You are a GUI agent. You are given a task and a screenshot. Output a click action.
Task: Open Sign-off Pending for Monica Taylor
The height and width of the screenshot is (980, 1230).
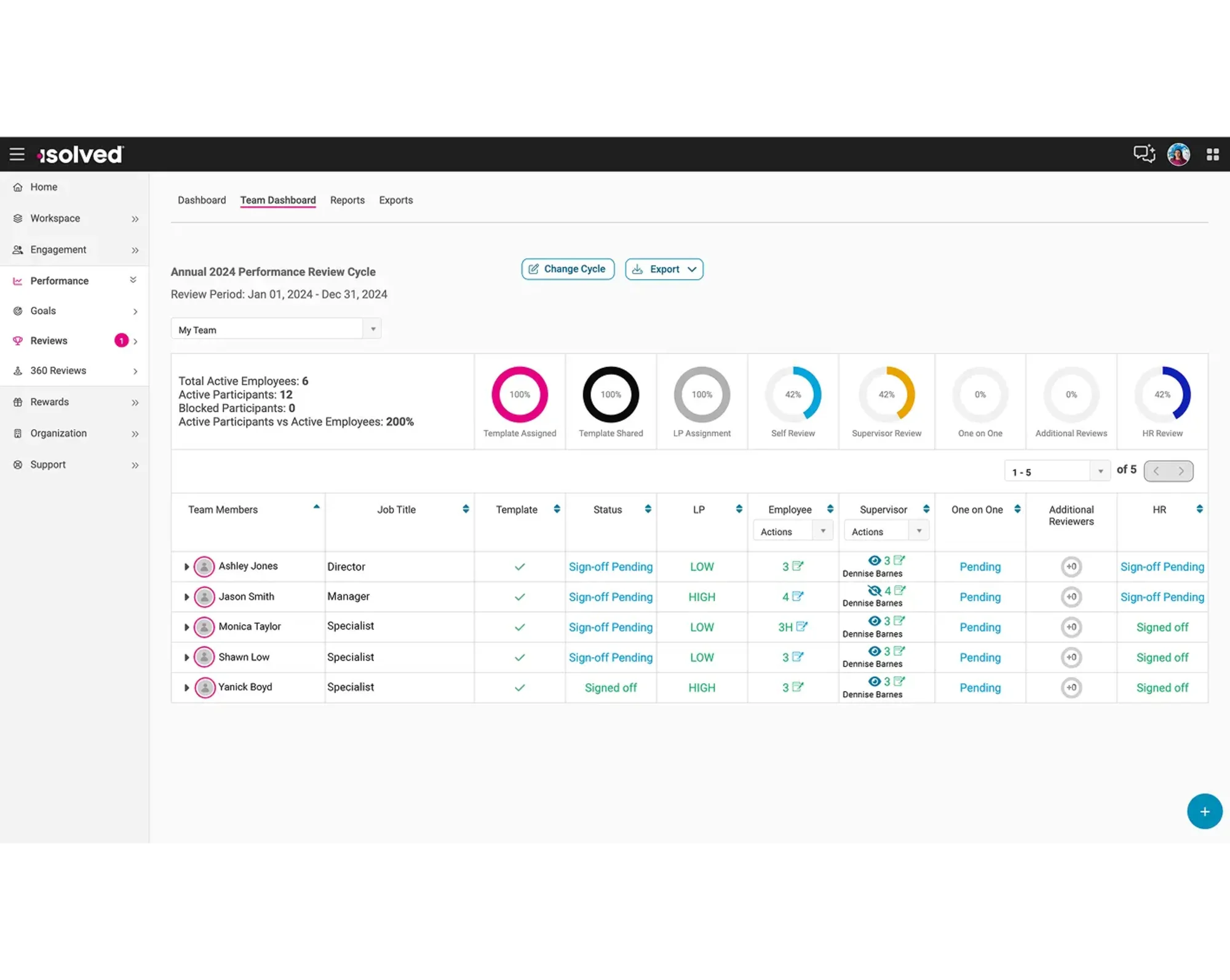(x=611, y=627)
